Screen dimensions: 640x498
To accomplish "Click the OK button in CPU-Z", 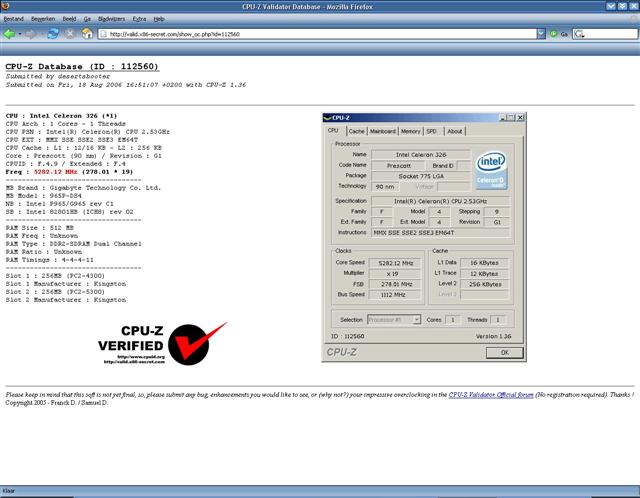I will 504,353.
